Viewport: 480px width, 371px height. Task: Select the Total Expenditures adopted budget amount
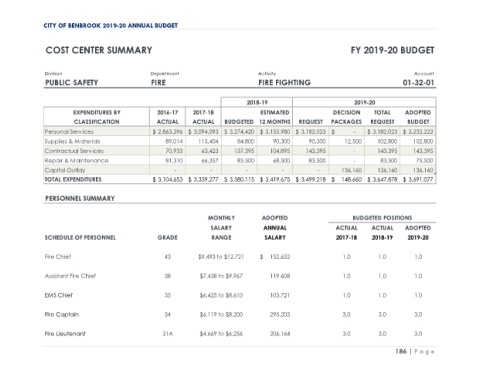418,180
